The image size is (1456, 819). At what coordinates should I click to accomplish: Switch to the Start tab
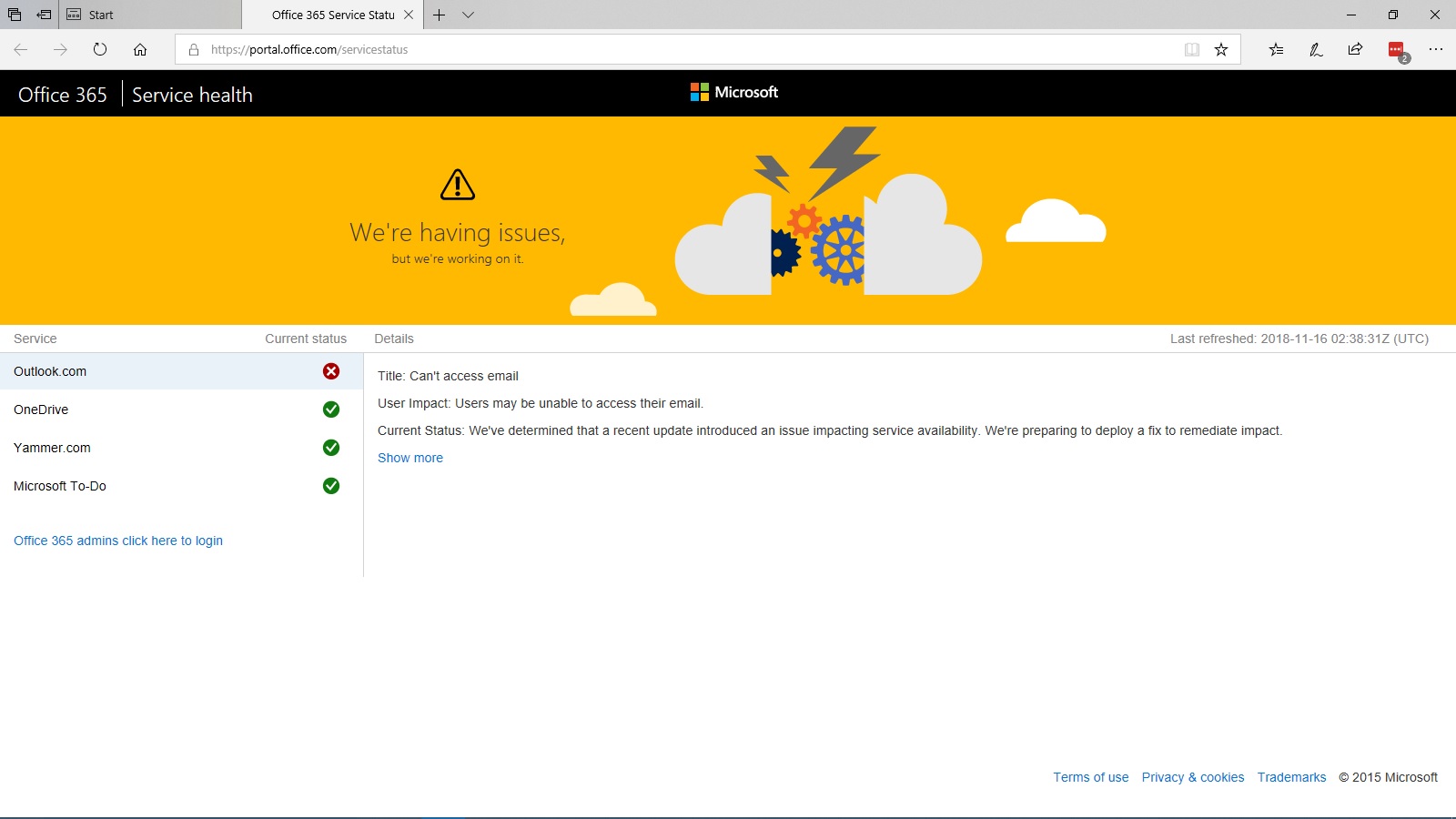point(150,15)
